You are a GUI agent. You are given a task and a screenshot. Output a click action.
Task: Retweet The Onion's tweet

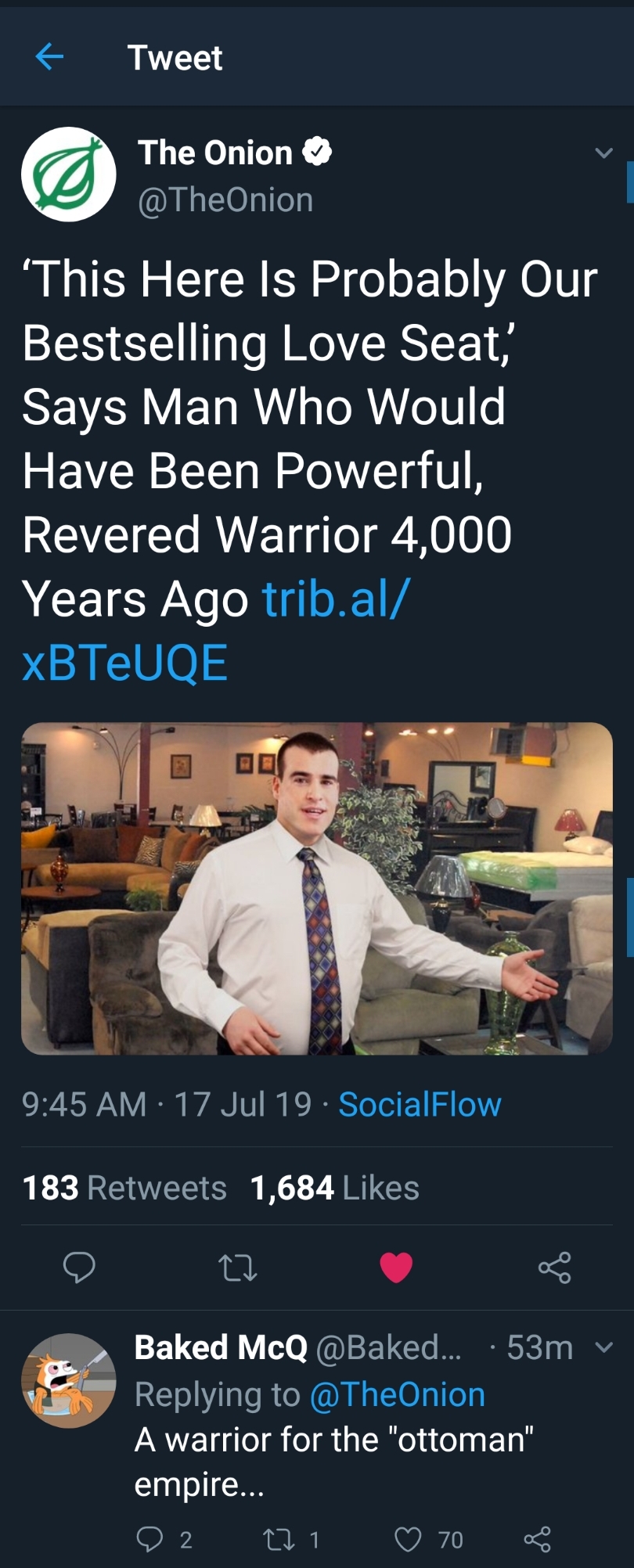[238, 1268]
